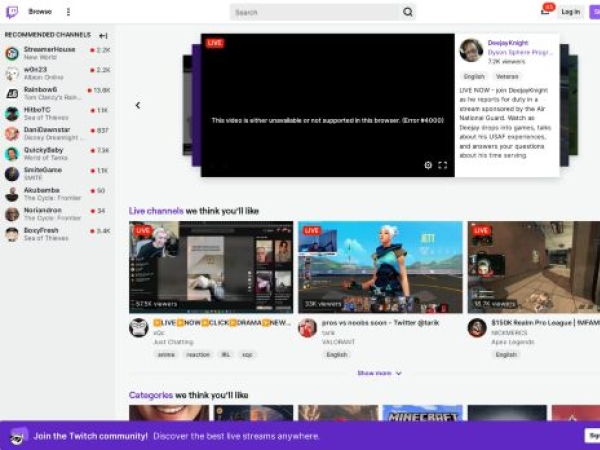Click tarik avatar below stream card
600x450 pixels.
coord(308,328)
